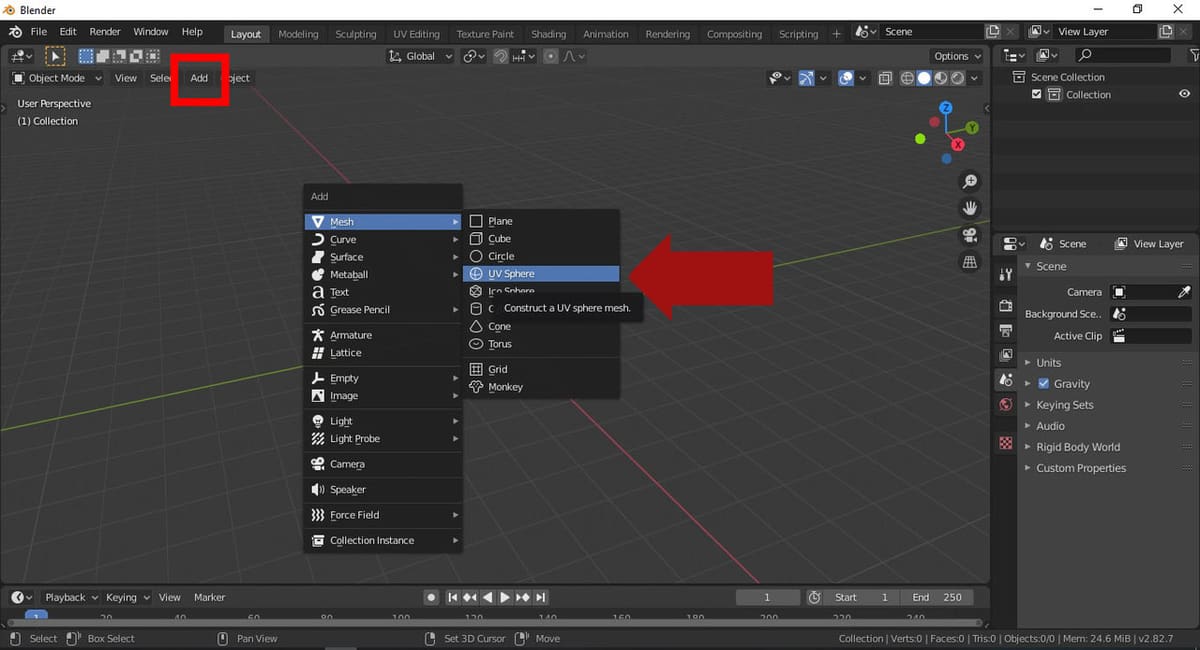
Task: Toggle the camera view gizmo icon
Action: click(x=969, y=235)
